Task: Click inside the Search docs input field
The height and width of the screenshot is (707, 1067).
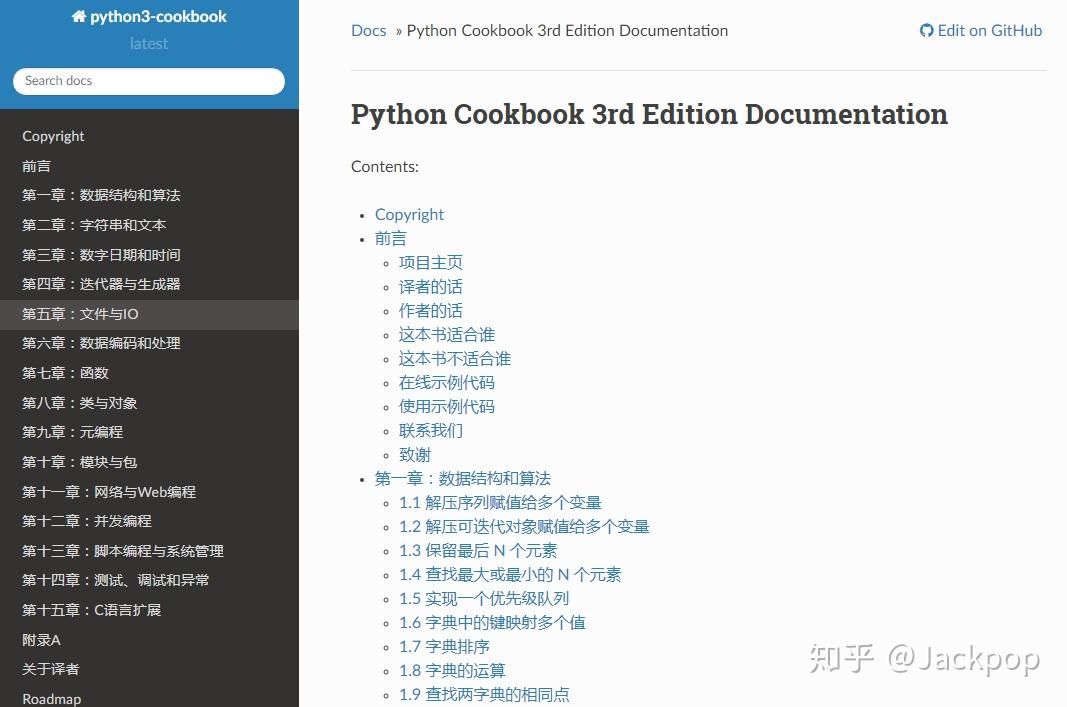Action: 148,81
